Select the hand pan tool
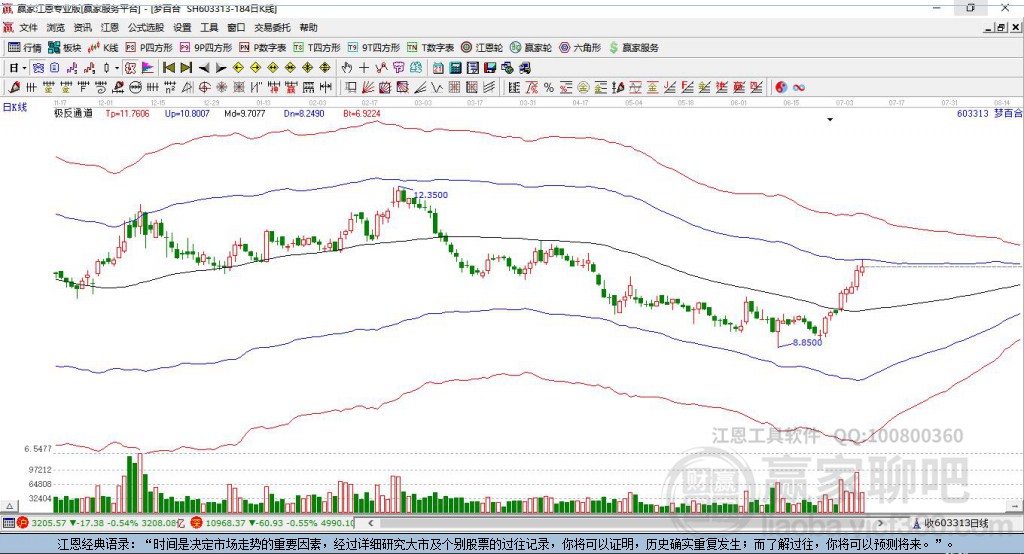The height and width of the screenshot is (554, 1024). (x=346, y=68)
